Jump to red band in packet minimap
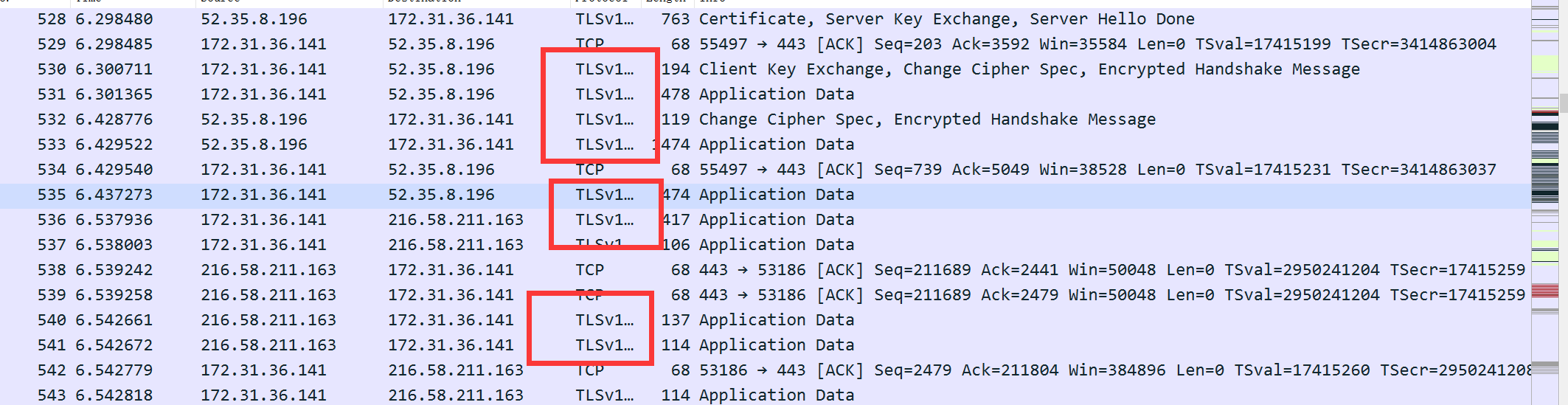 coord(1544,291)
